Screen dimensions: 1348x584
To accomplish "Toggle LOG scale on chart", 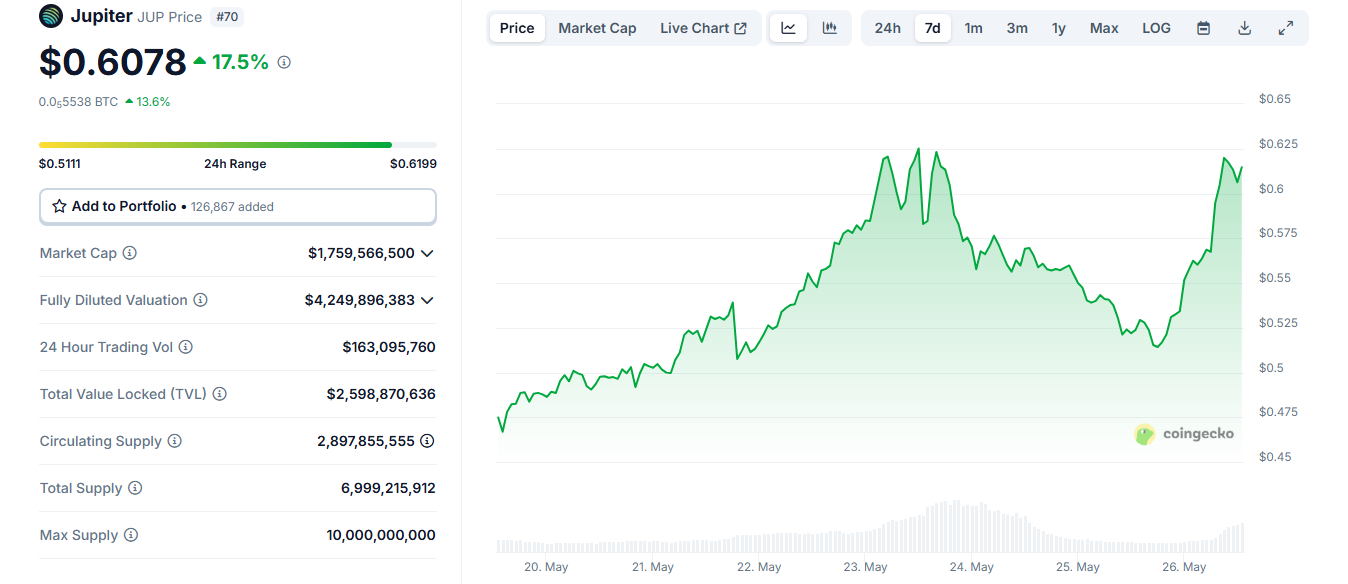I will pos(1156,28).
